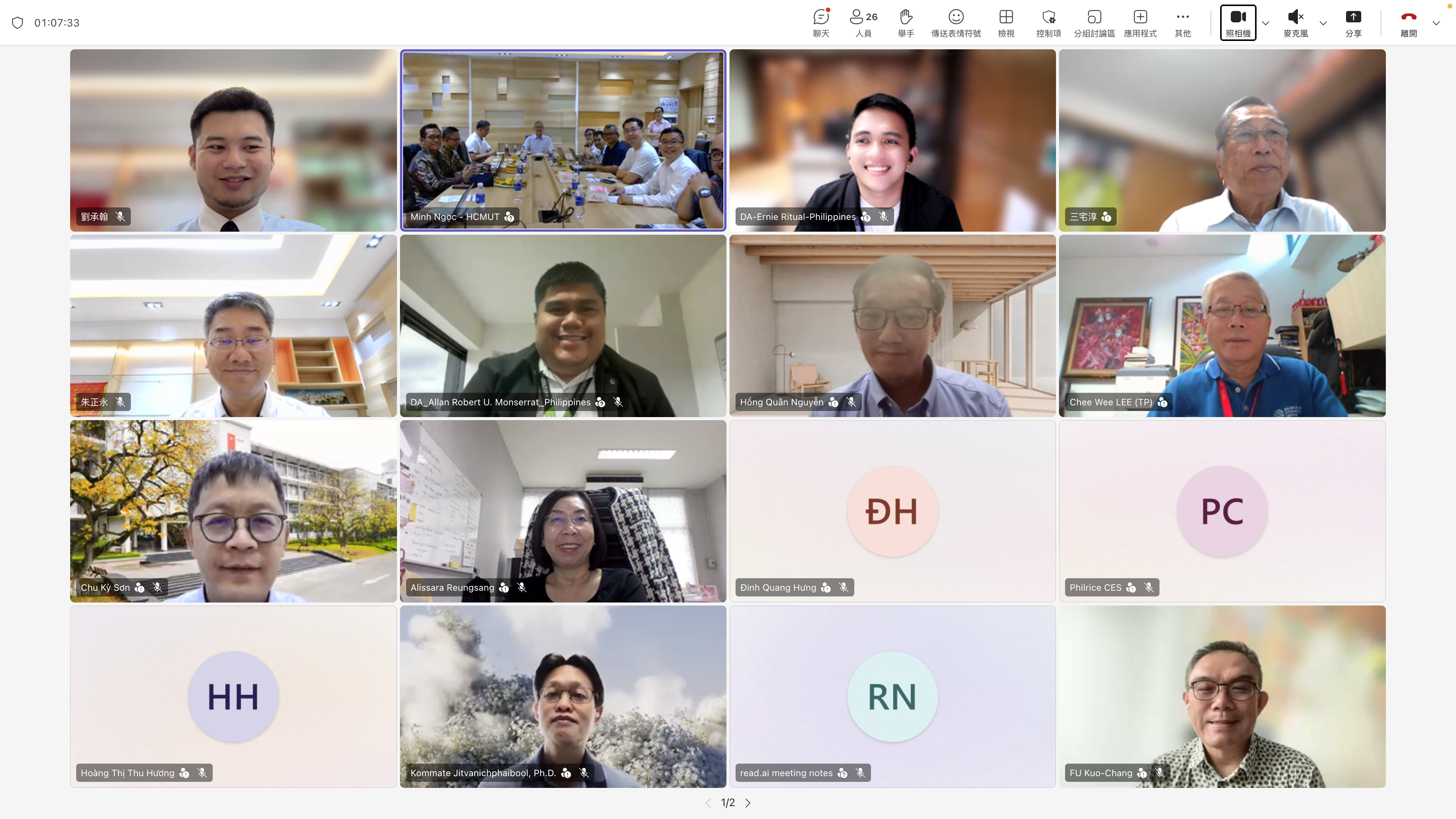This screenshot has height=819, width=1456.
Task: Open the More options menu
Action: tap(1183, 23)
